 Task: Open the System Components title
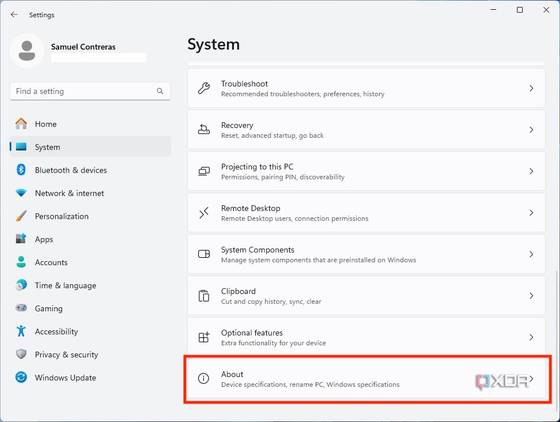coord(258,250)
